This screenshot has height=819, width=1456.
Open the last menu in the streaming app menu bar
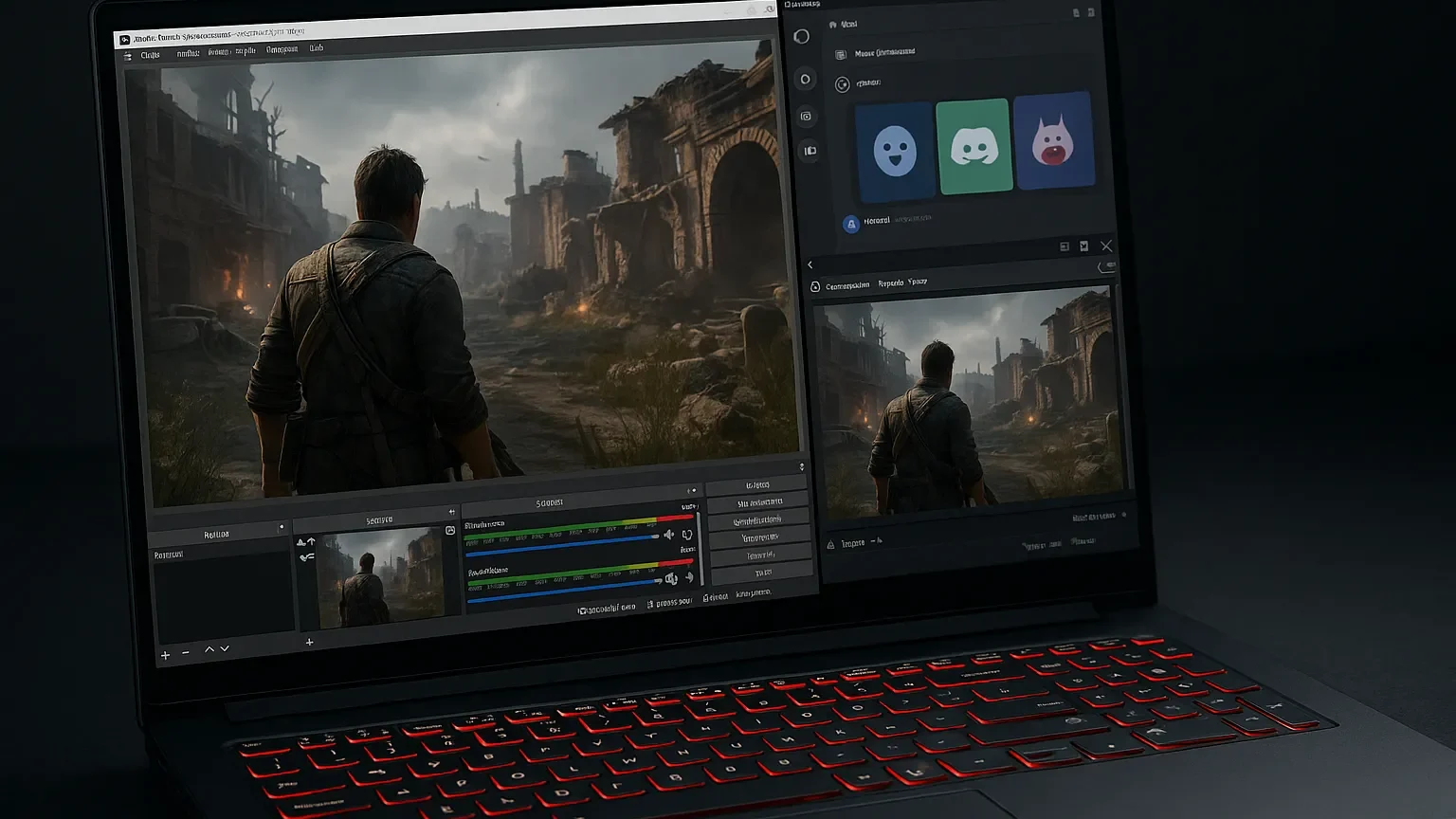(316, 48)
